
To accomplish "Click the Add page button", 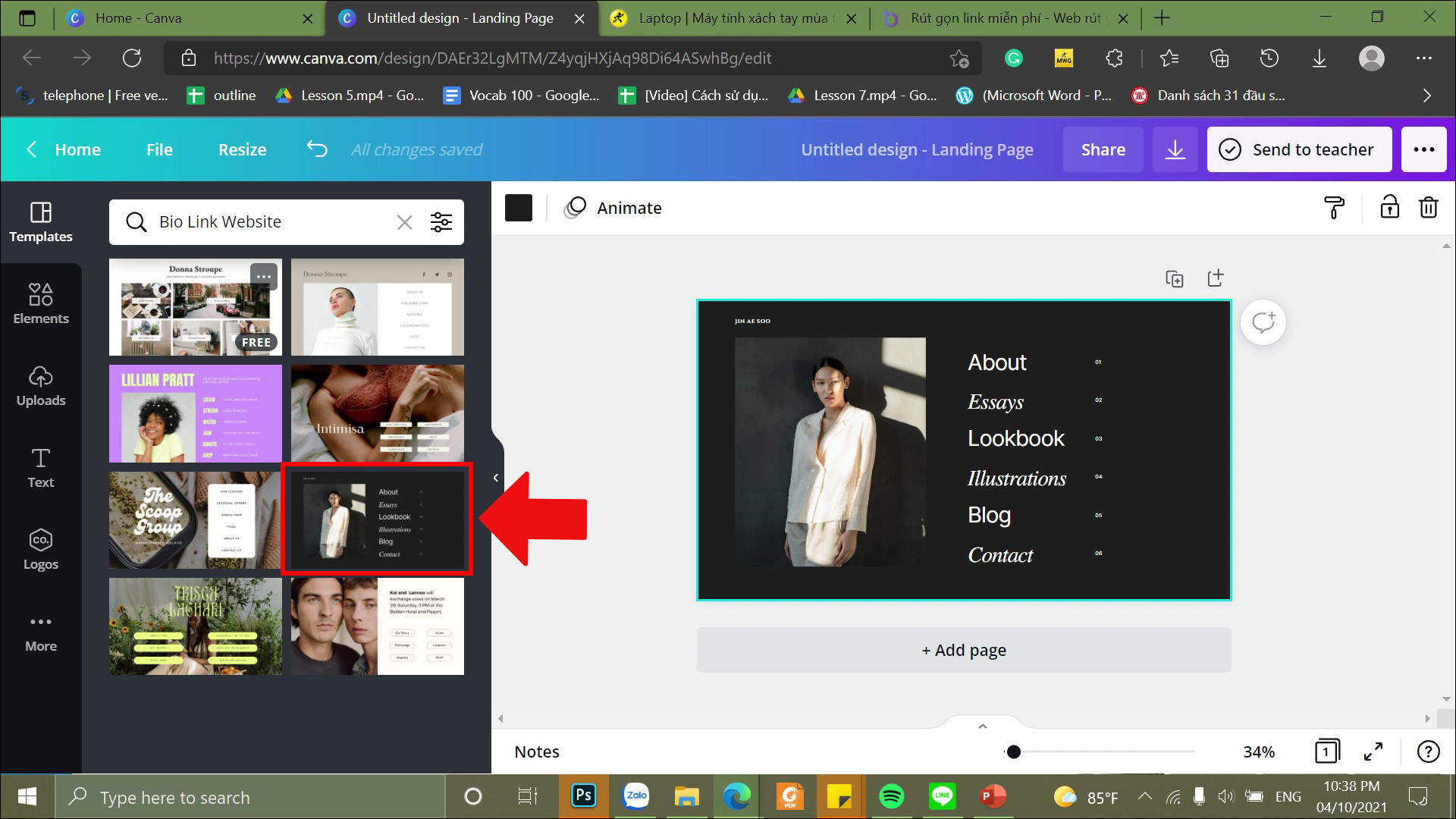I will (x=964, y=650).
